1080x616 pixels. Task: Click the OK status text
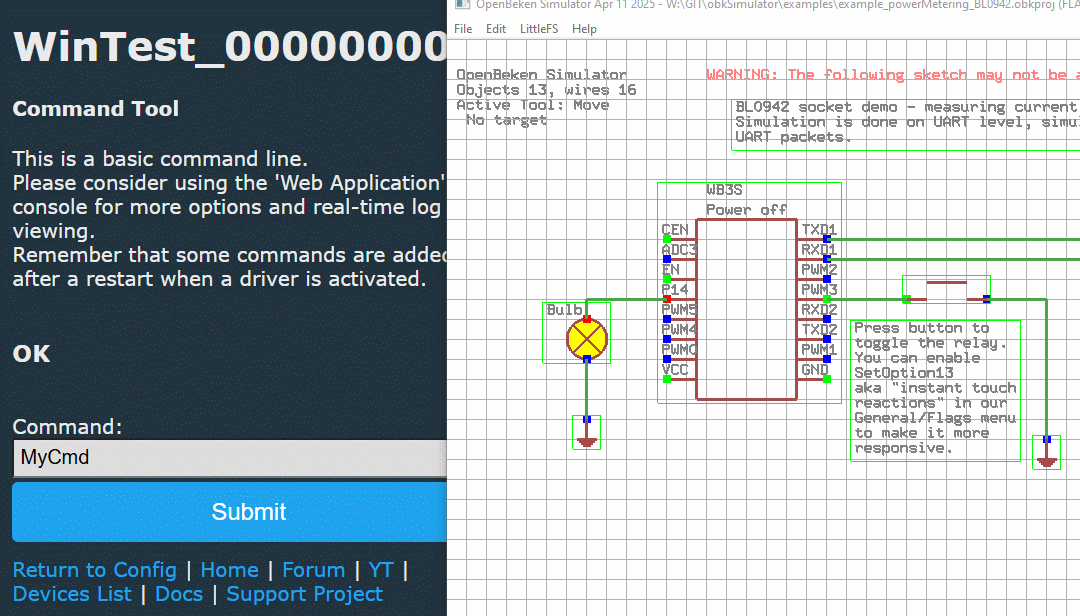click(x=32, y=353)
